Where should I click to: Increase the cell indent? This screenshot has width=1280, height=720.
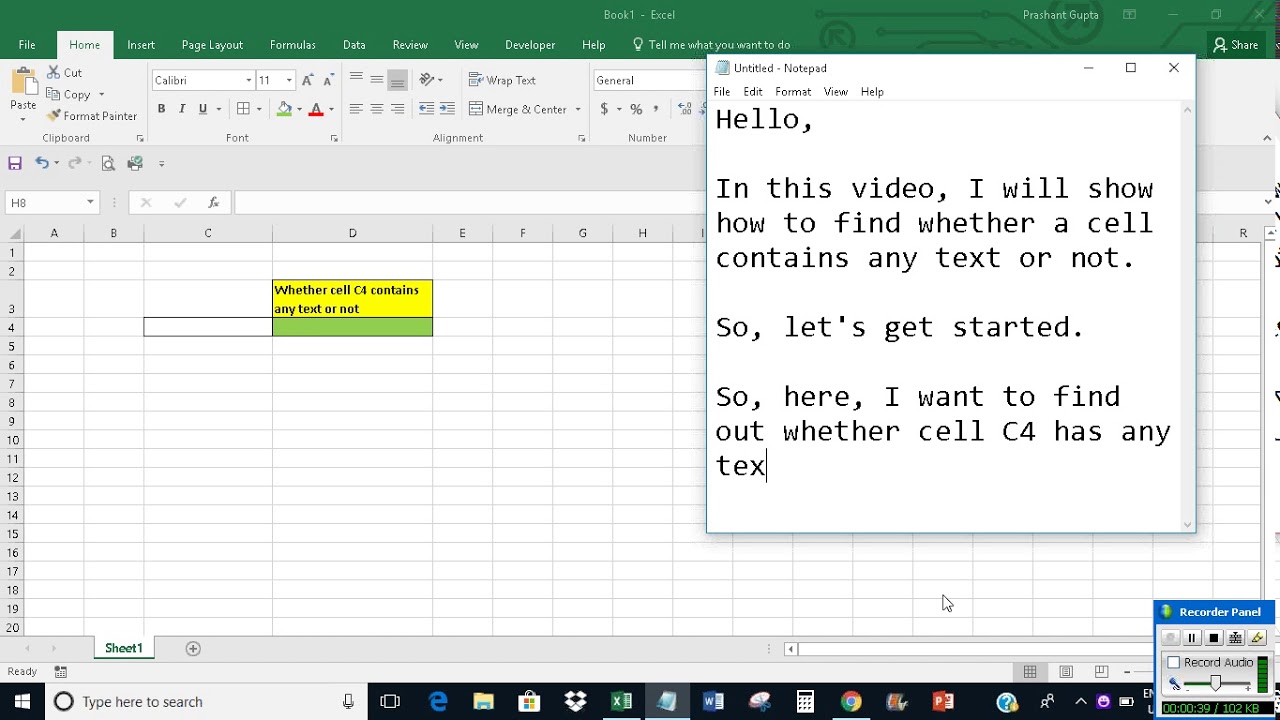click(448, 109)
